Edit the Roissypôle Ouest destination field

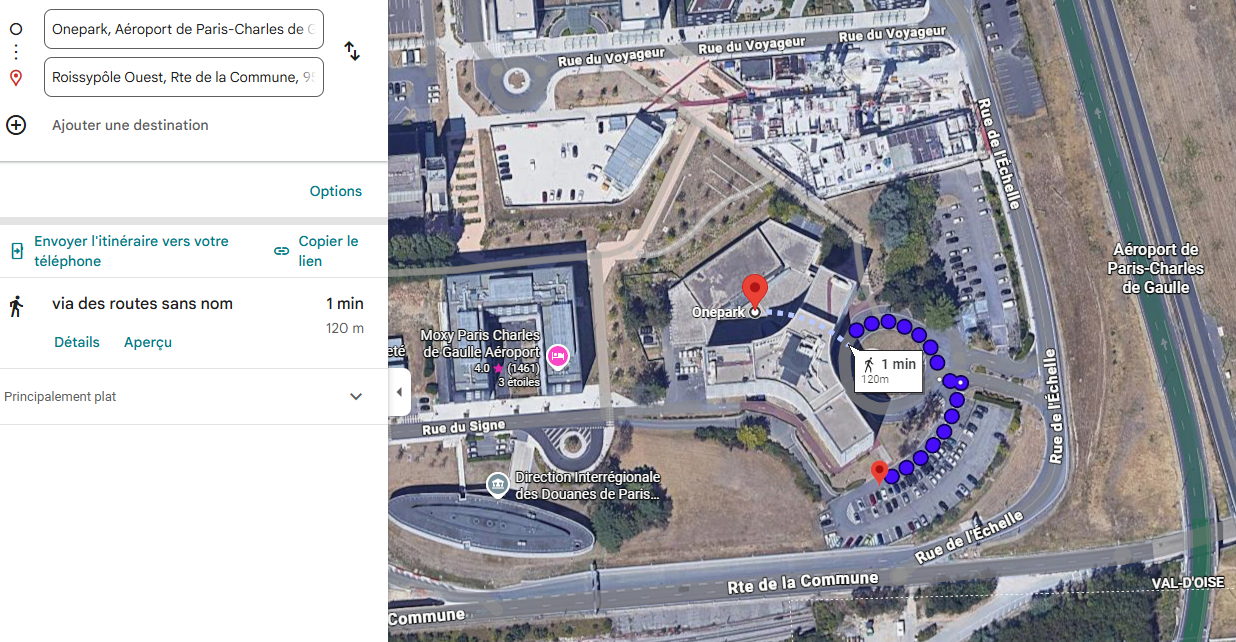[184, 77]
